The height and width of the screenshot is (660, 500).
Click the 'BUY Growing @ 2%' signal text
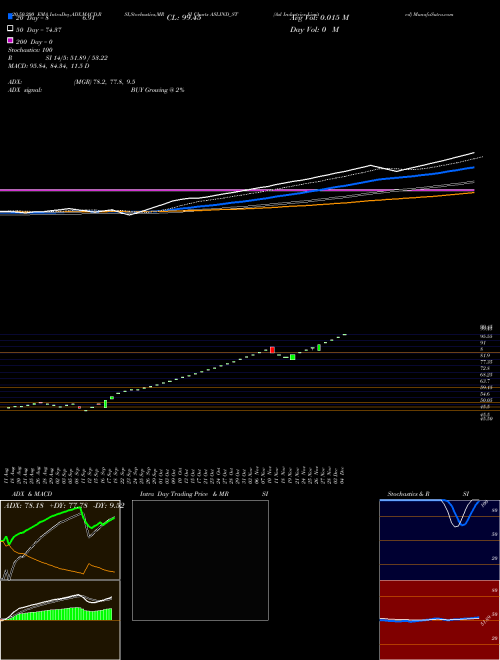click(157, 90)
